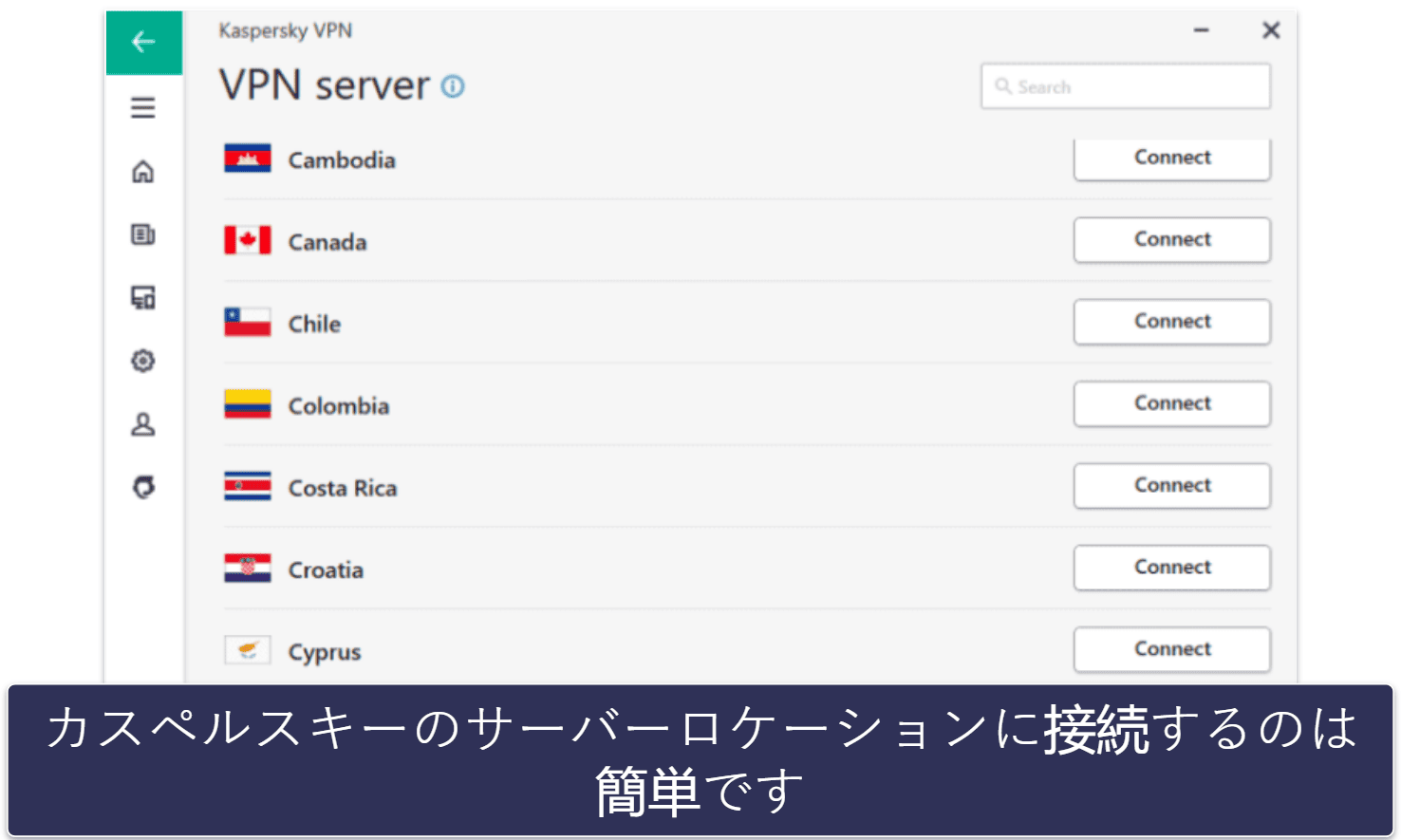
Task: Connect to the Chile server
Action: [1172, 322]
